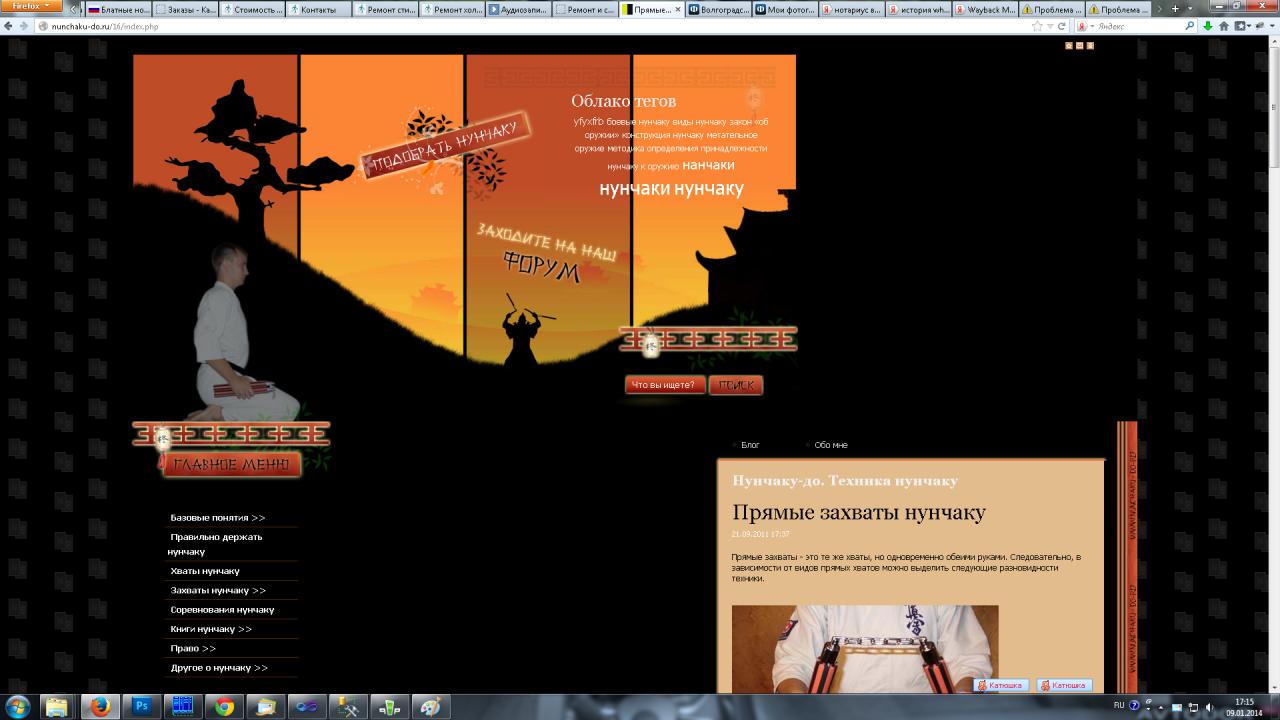1280x720 pixels.
Task: Expand the add-on toolbar dropdown arrow
Action: [x=1272, y=26]
